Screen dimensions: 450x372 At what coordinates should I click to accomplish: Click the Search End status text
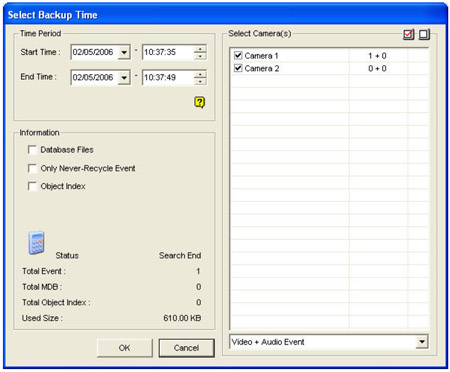pyautogui.click(x=180, y=255)
